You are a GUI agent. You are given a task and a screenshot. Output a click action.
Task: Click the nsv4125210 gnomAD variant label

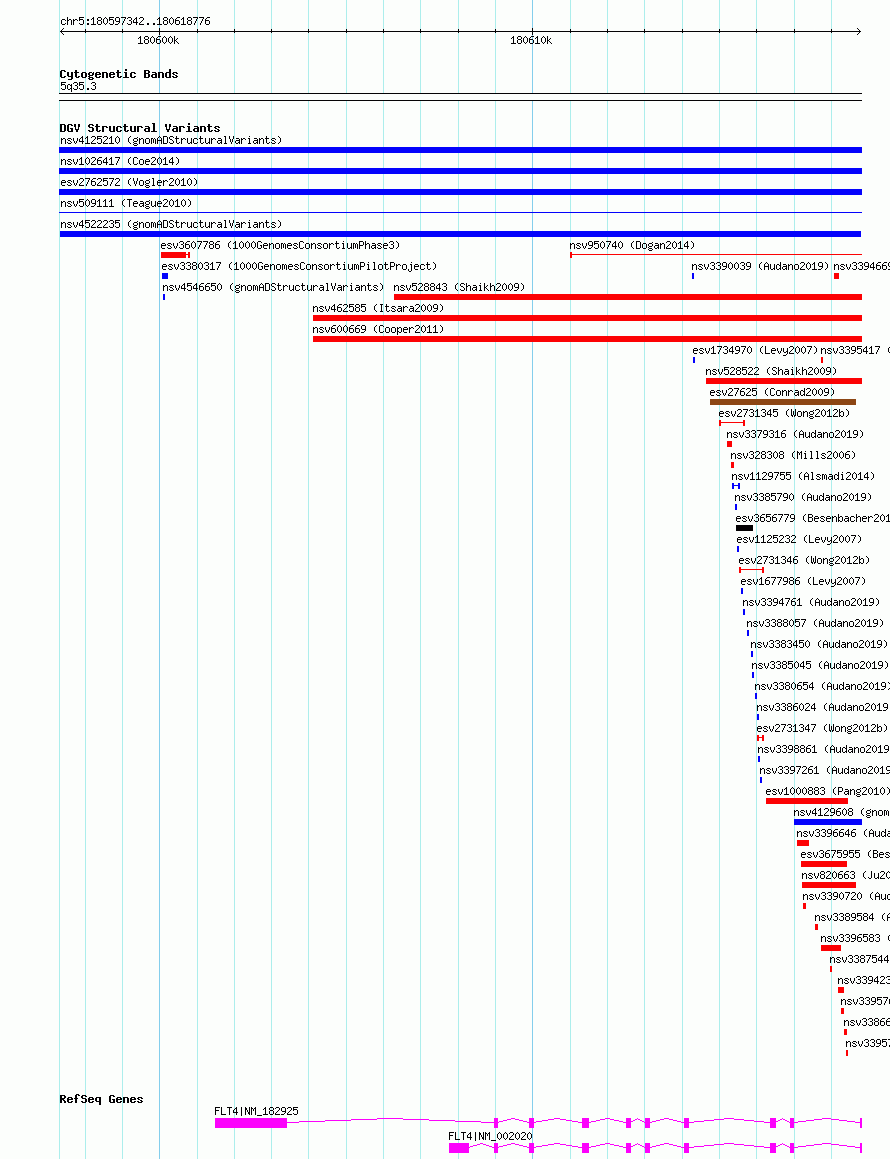(171, 140)
